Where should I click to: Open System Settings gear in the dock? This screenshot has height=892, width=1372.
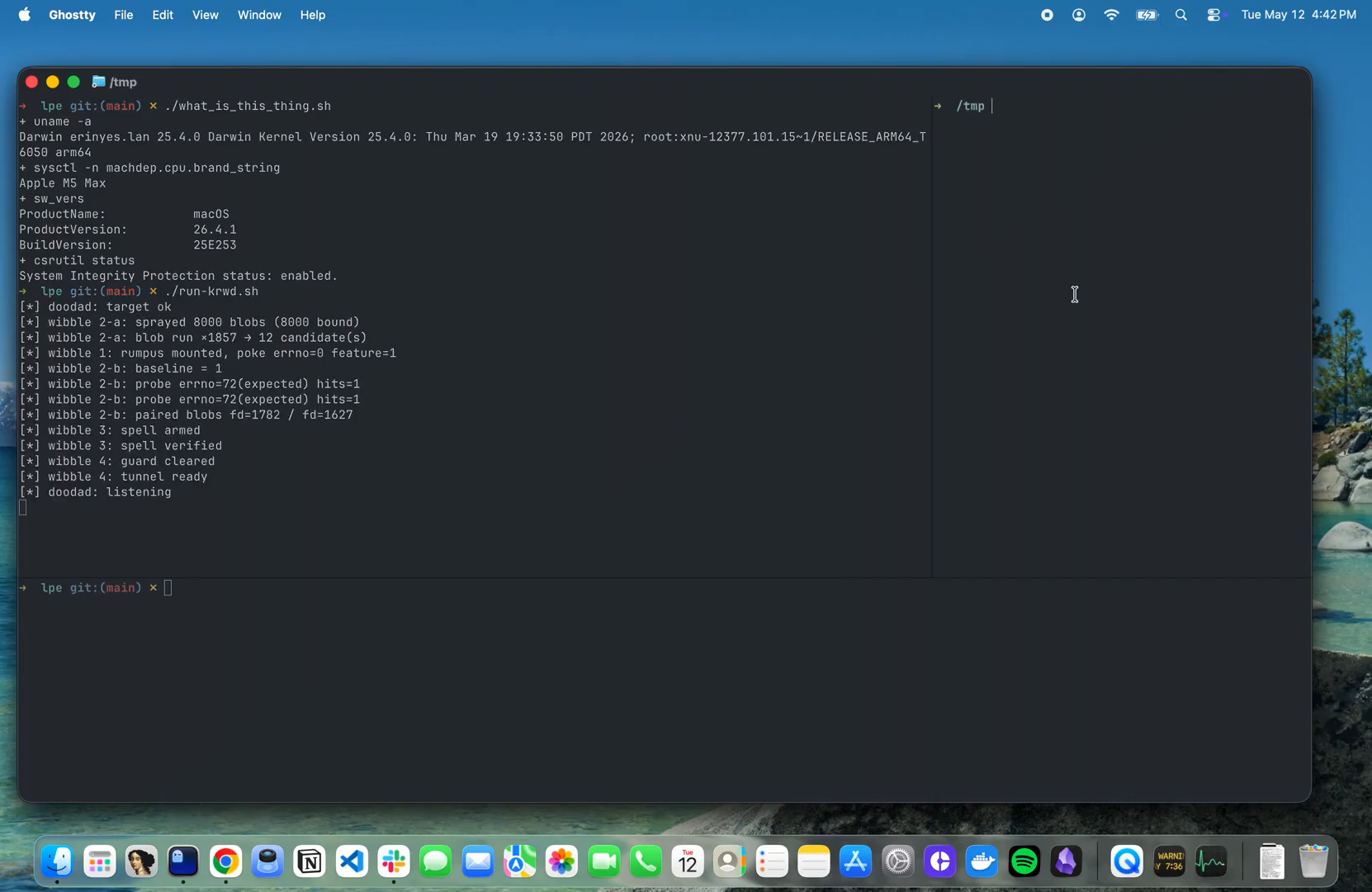pyautogui.click(x=898, y=861)
